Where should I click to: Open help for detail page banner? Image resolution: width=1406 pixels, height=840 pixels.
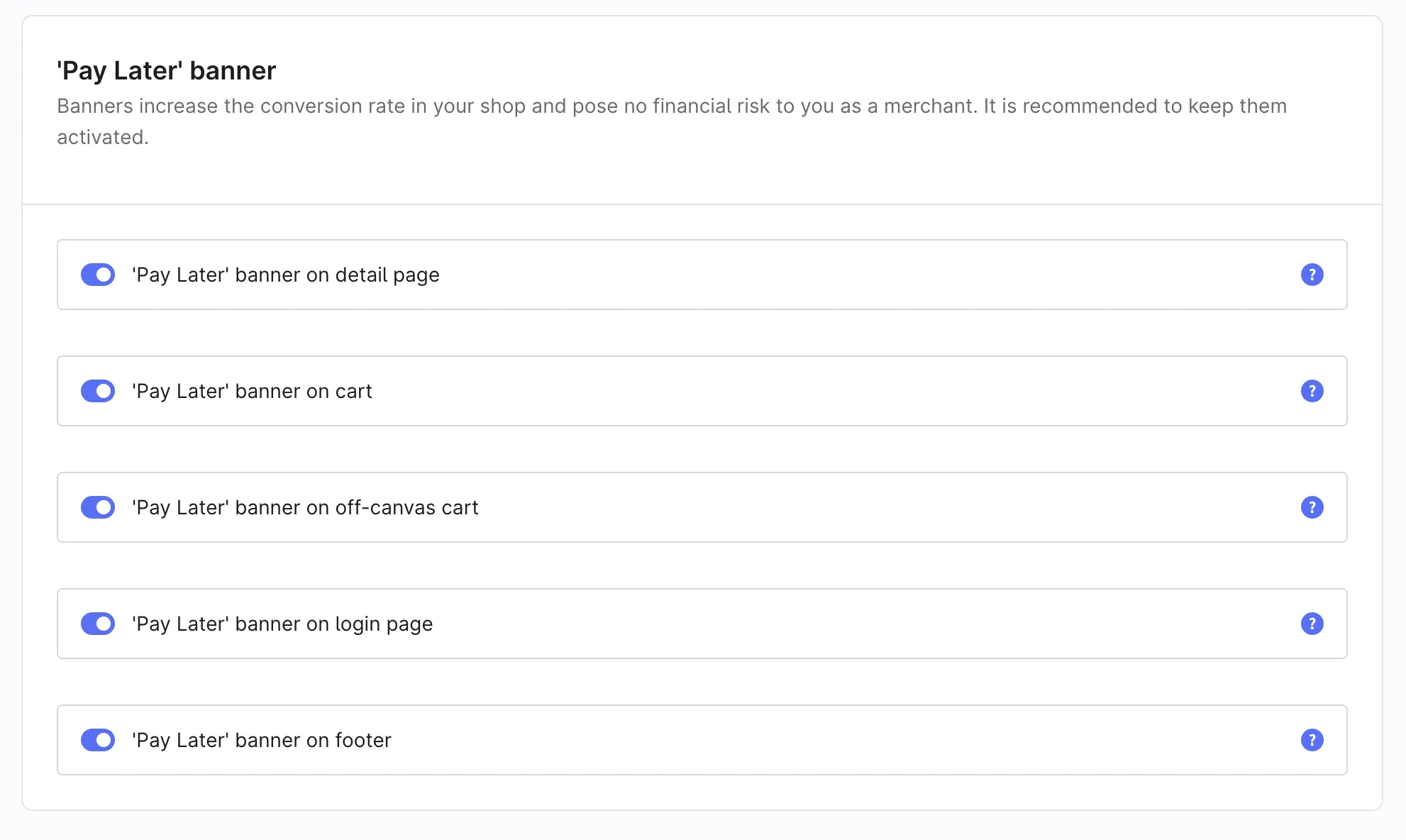1312,275
